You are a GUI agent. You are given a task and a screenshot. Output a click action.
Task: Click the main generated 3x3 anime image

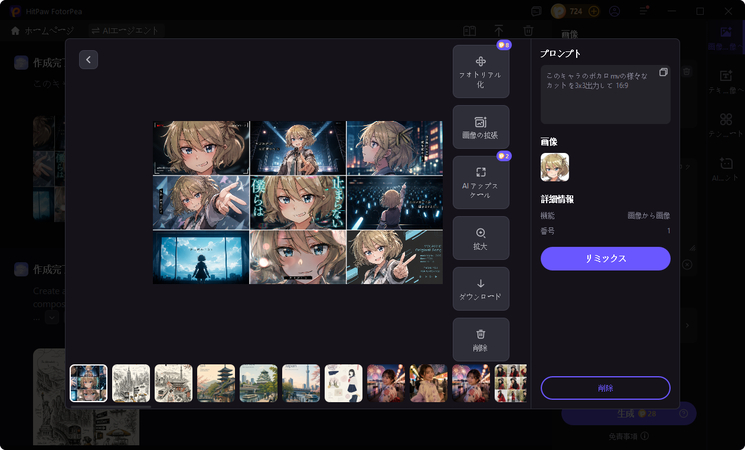[298, 202]
